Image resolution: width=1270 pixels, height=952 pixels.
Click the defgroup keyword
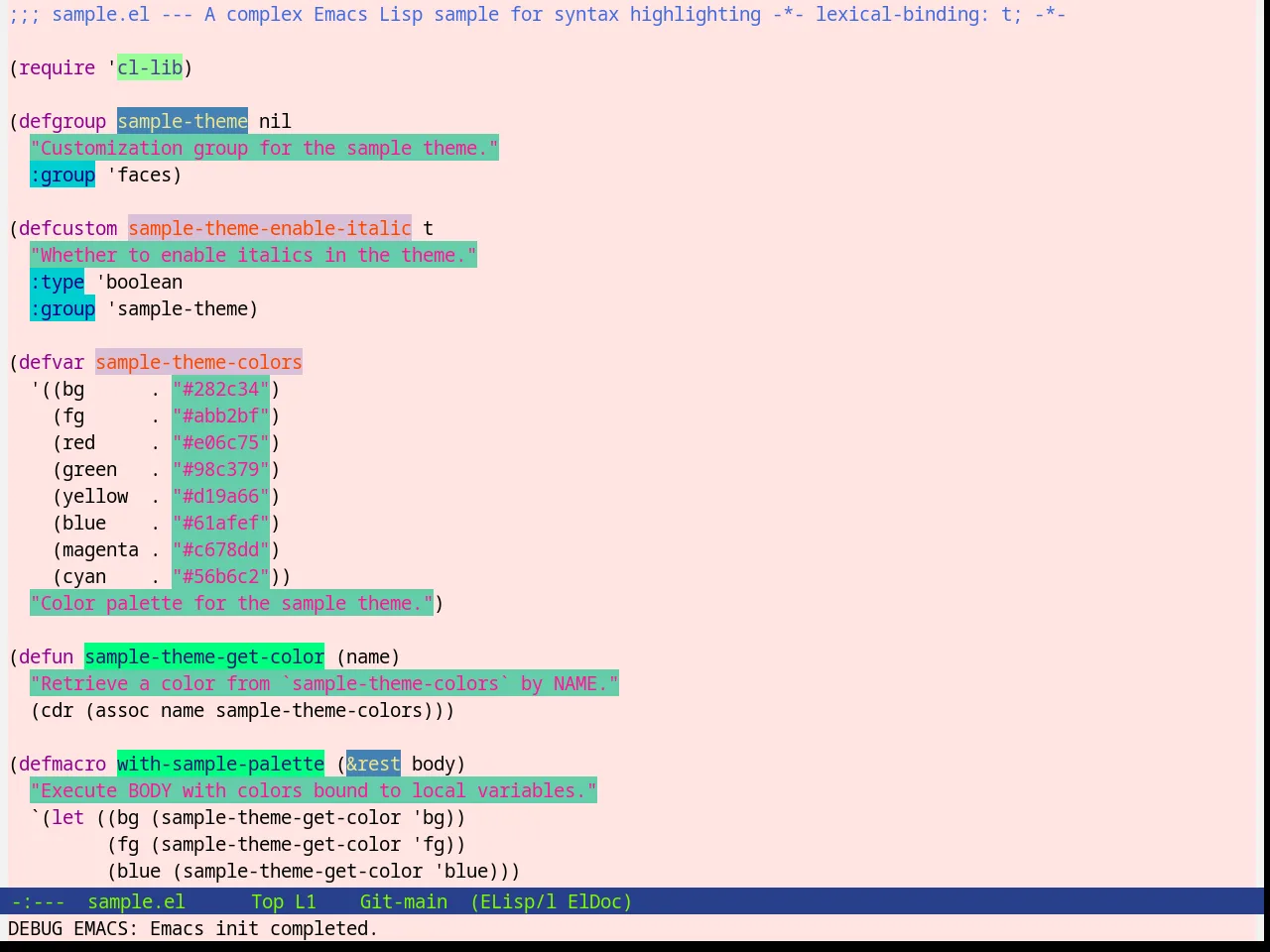(63, 121)
